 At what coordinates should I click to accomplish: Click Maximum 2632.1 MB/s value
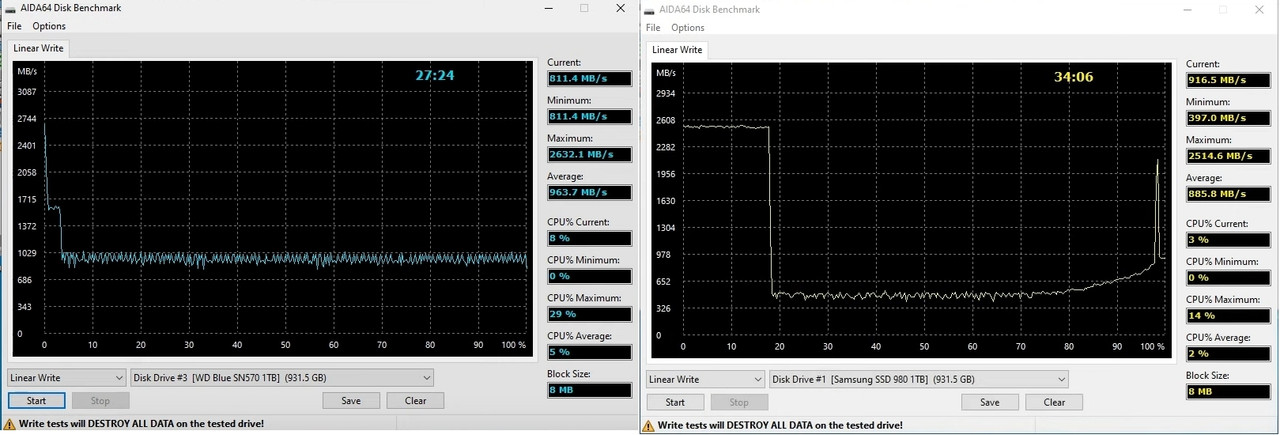coord(590,154)
